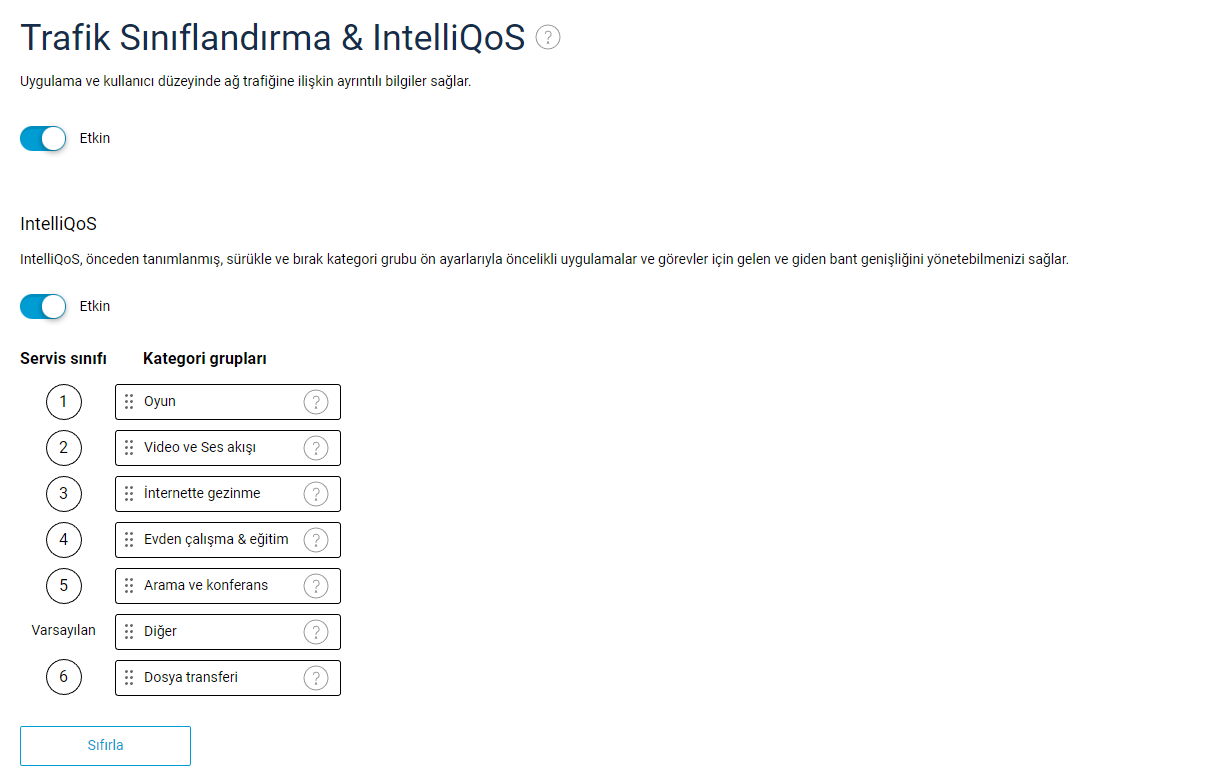1213x778 pixels.
Task: Select the Video ve Ses akışı item
Action: (x=228, y=448)
